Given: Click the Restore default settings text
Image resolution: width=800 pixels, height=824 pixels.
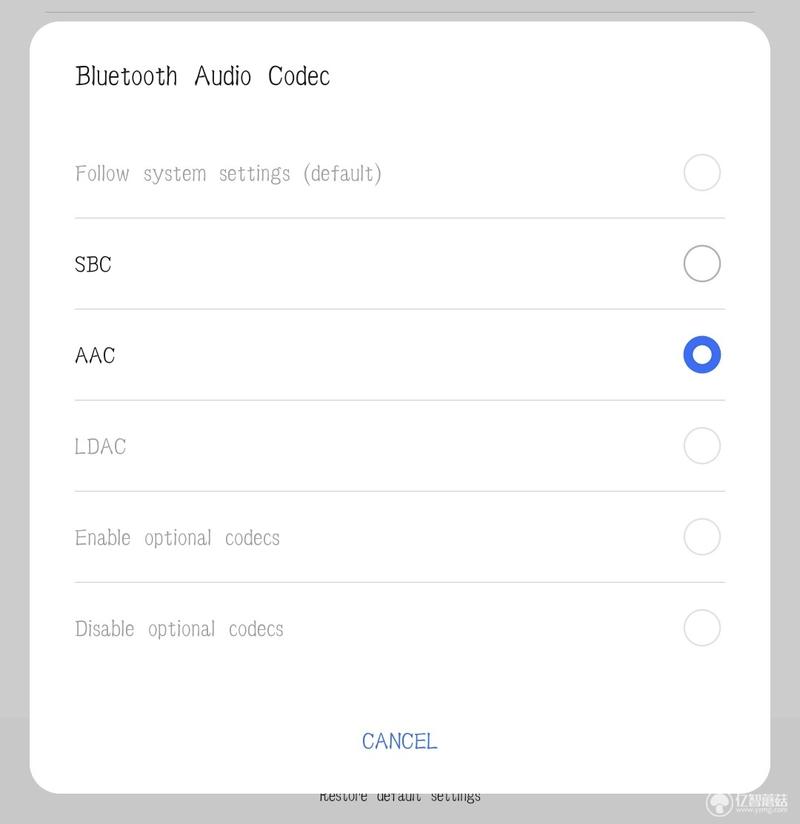Looking at the screenshot, I should point(400,798).
